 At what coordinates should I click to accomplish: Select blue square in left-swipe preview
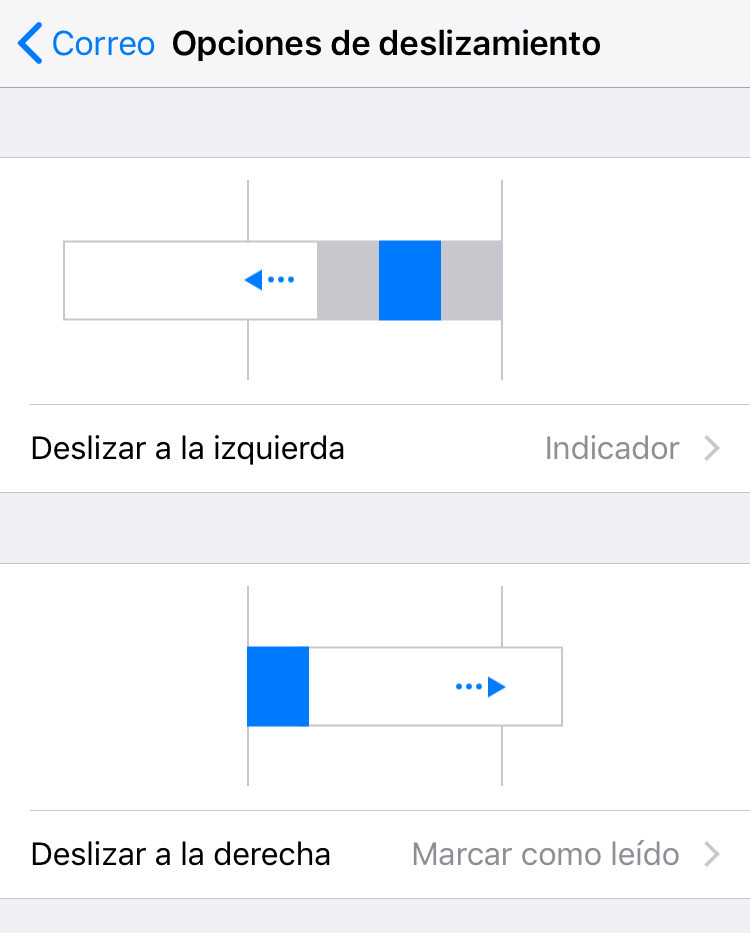click(410, 280)
